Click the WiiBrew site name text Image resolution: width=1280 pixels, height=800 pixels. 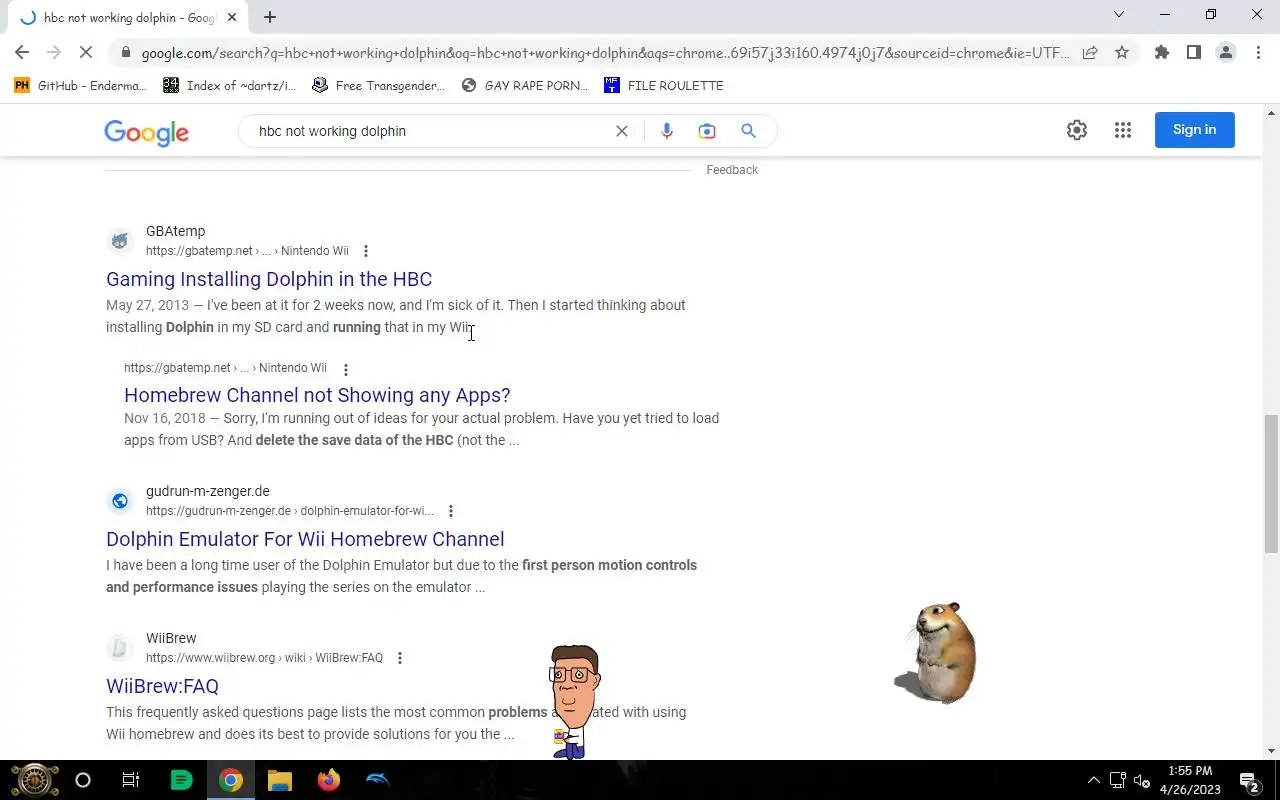(171, 638)
